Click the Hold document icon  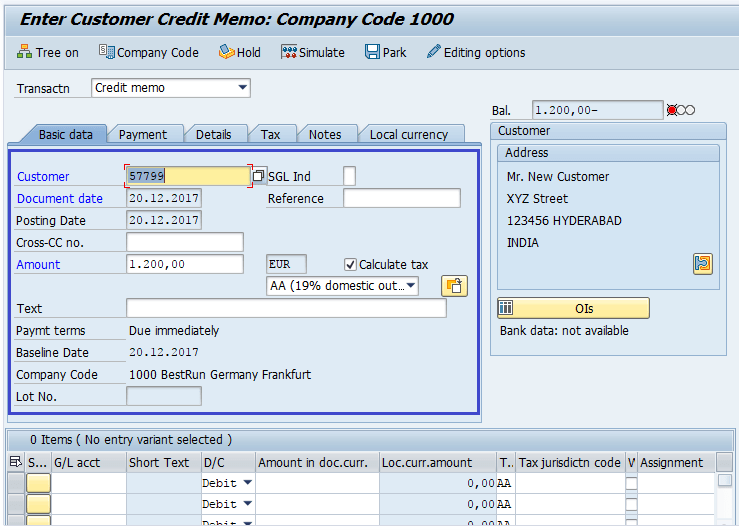(x=227, y=52)
